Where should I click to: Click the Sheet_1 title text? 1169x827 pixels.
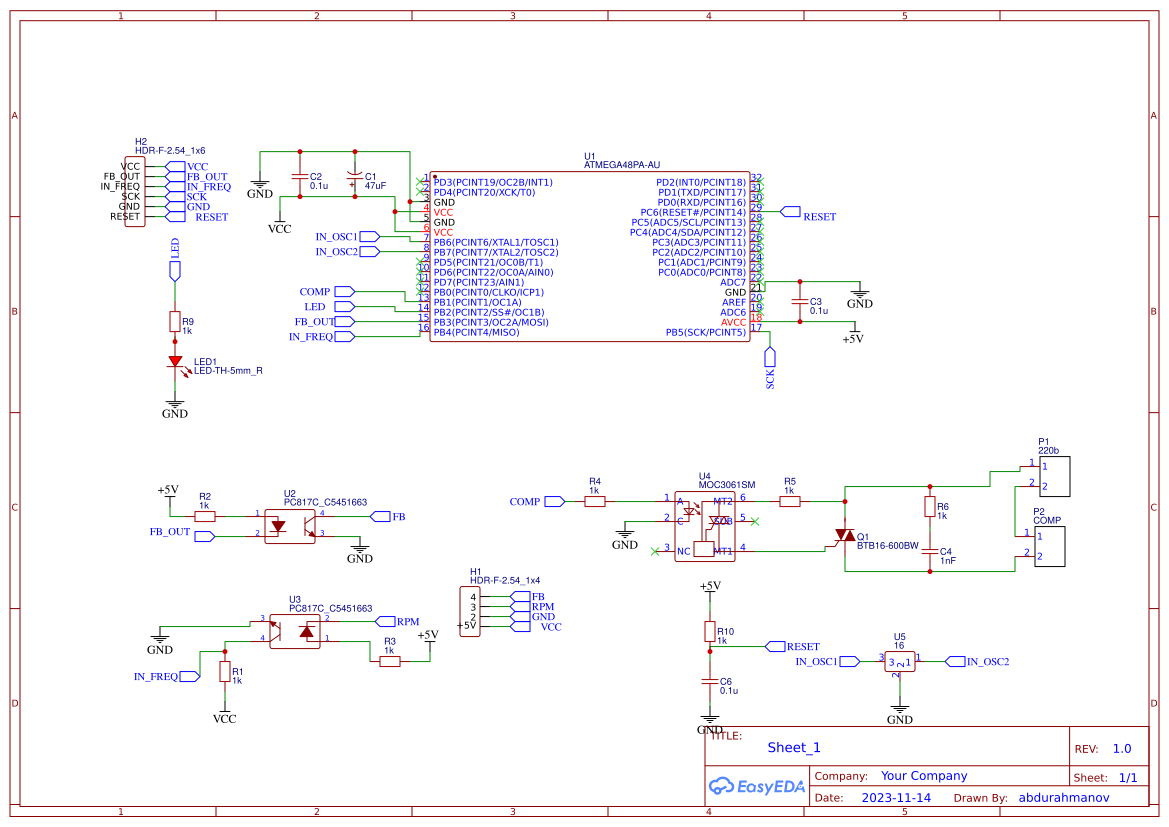(x=793, y=747)
